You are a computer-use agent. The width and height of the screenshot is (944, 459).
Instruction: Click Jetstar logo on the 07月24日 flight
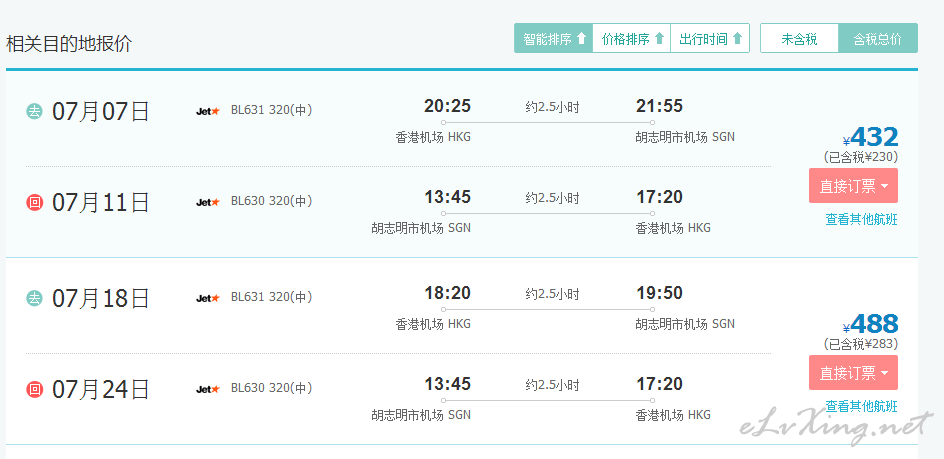[208, 389]
